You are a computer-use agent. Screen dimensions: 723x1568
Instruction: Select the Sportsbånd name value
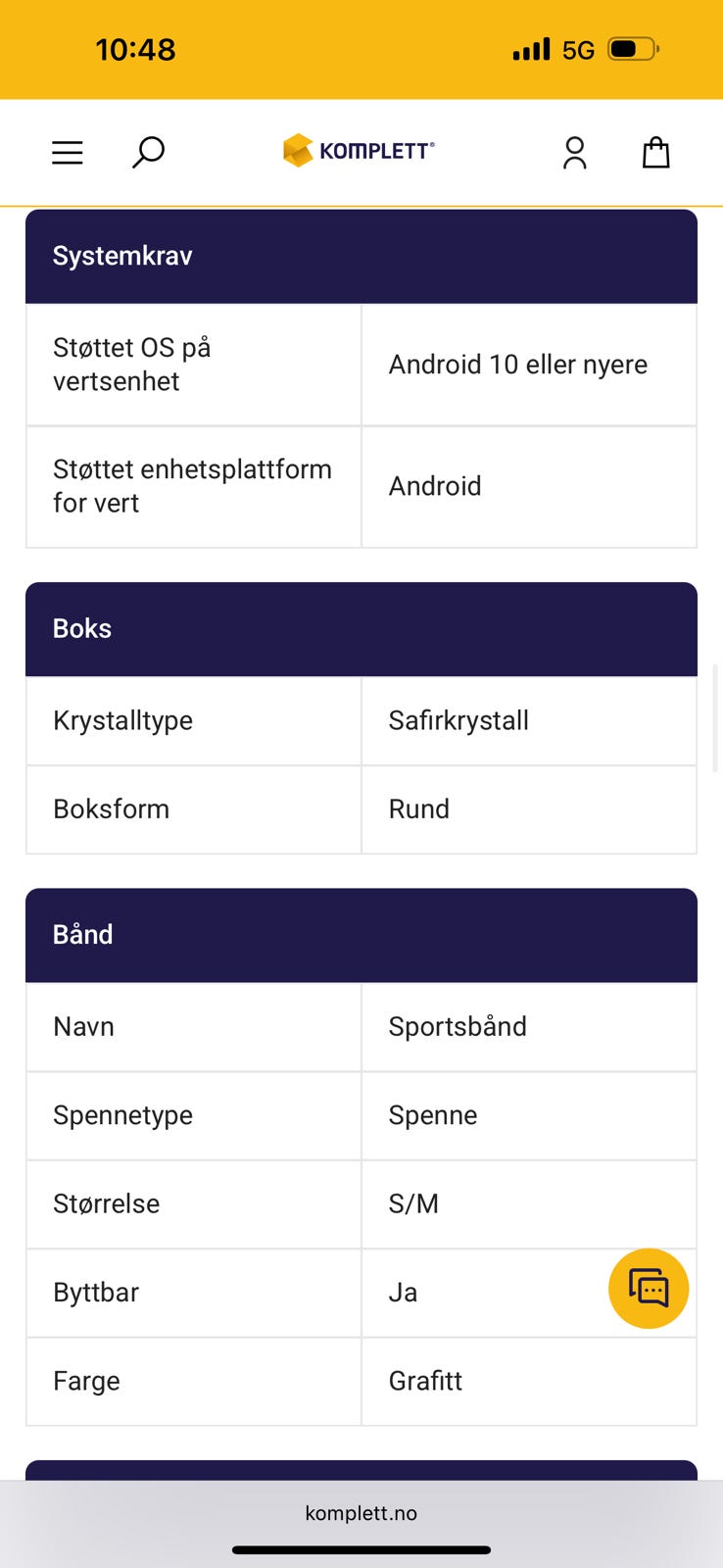point(458,1027)
